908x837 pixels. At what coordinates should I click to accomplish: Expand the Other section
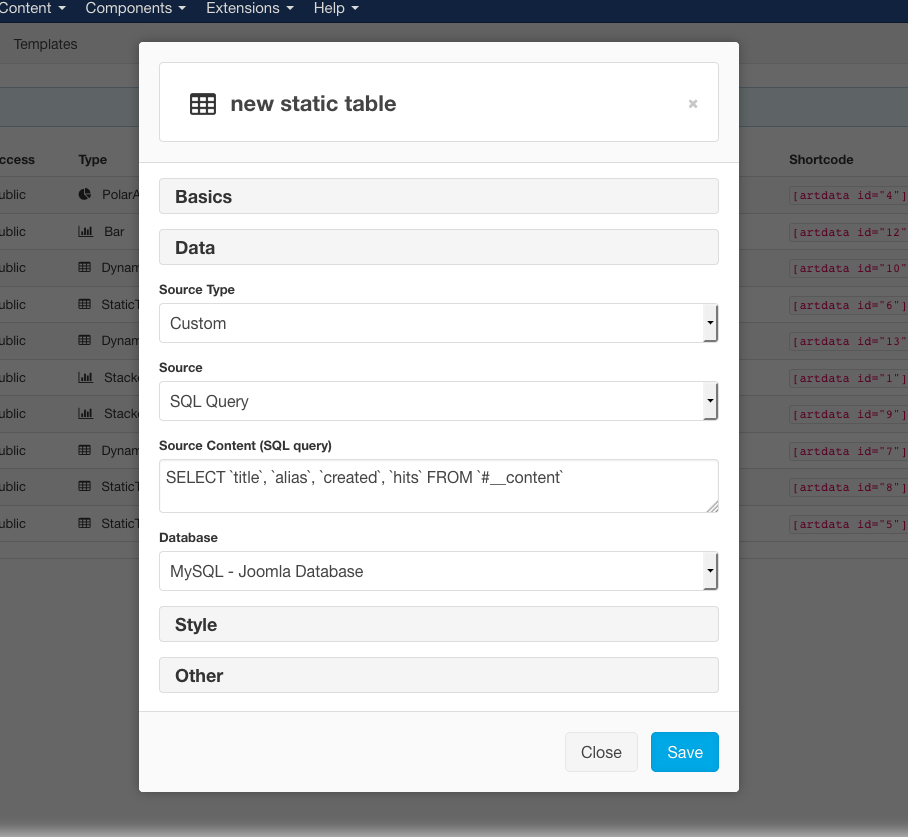point(438,675)
